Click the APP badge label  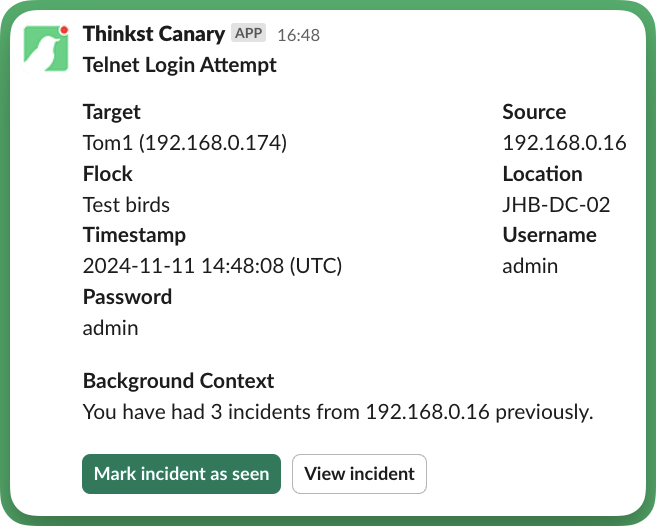(249, 33)
